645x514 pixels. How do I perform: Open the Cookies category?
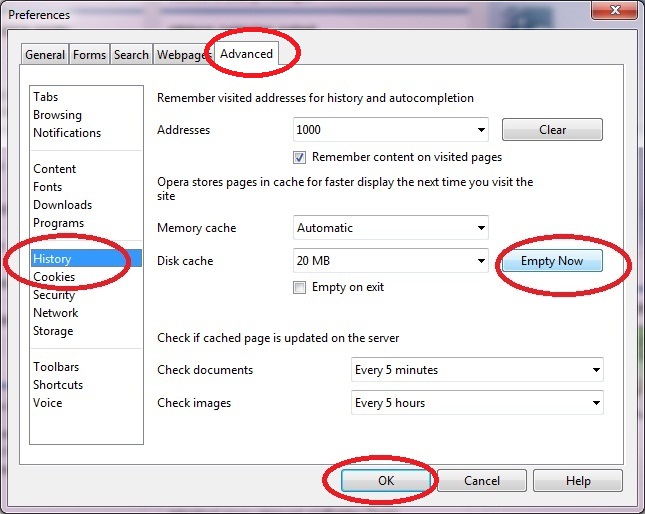[x=86, y=277]
